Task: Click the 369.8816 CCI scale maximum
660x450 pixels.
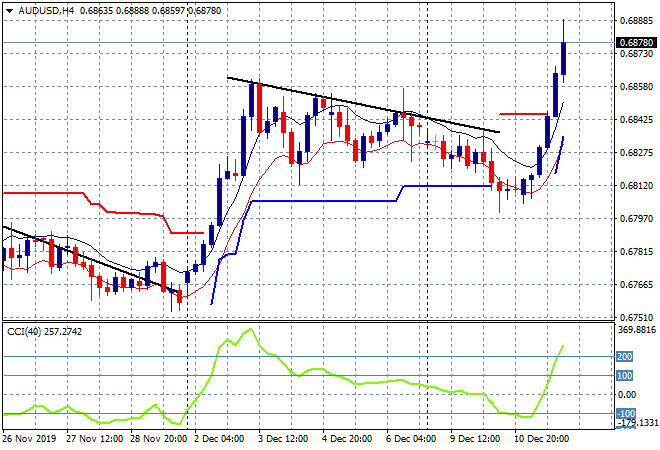Action: pyautogui.click(x=637, y=330)
